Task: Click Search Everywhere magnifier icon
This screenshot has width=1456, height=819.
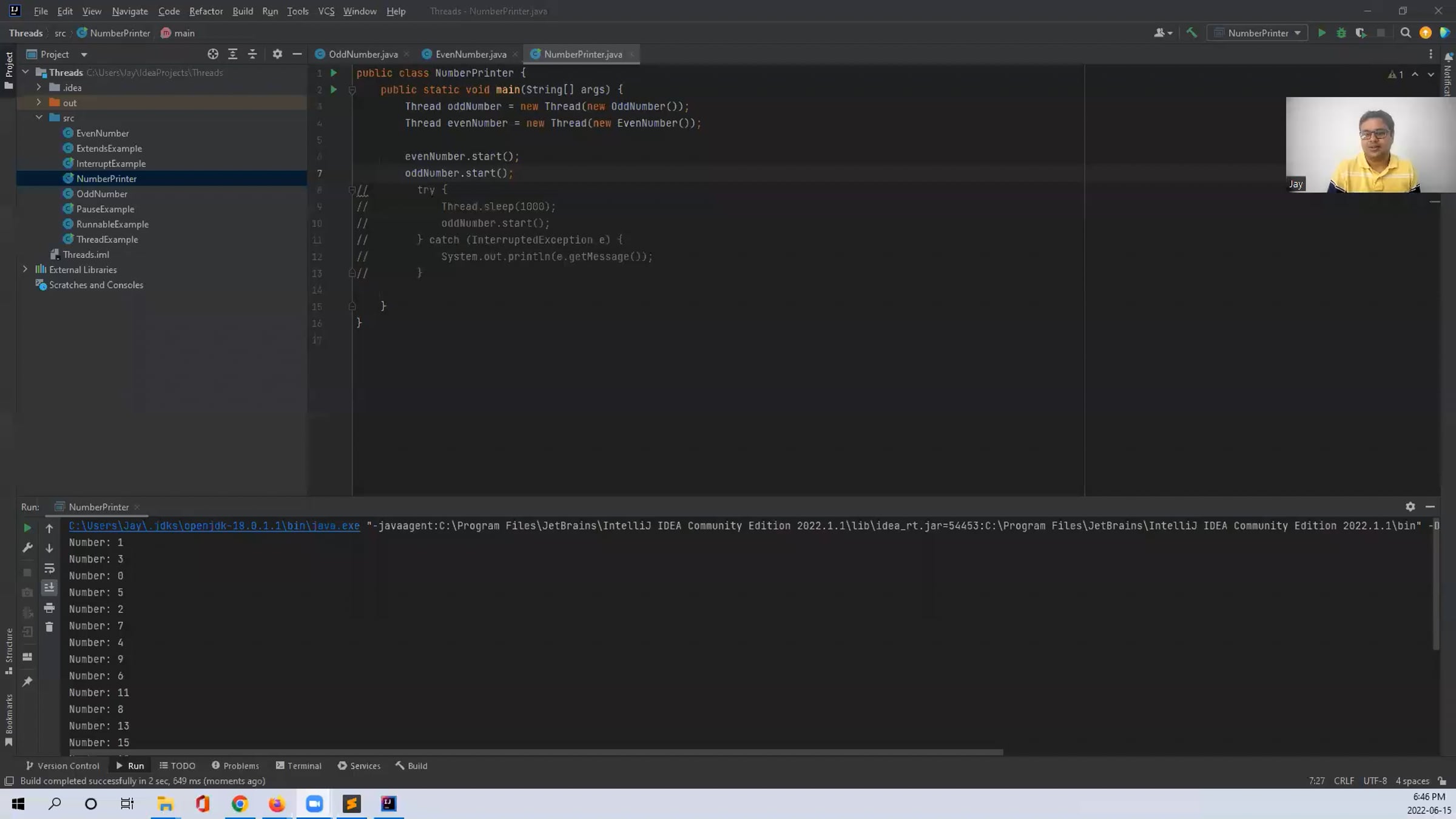Action: (x=1406, y=33)
